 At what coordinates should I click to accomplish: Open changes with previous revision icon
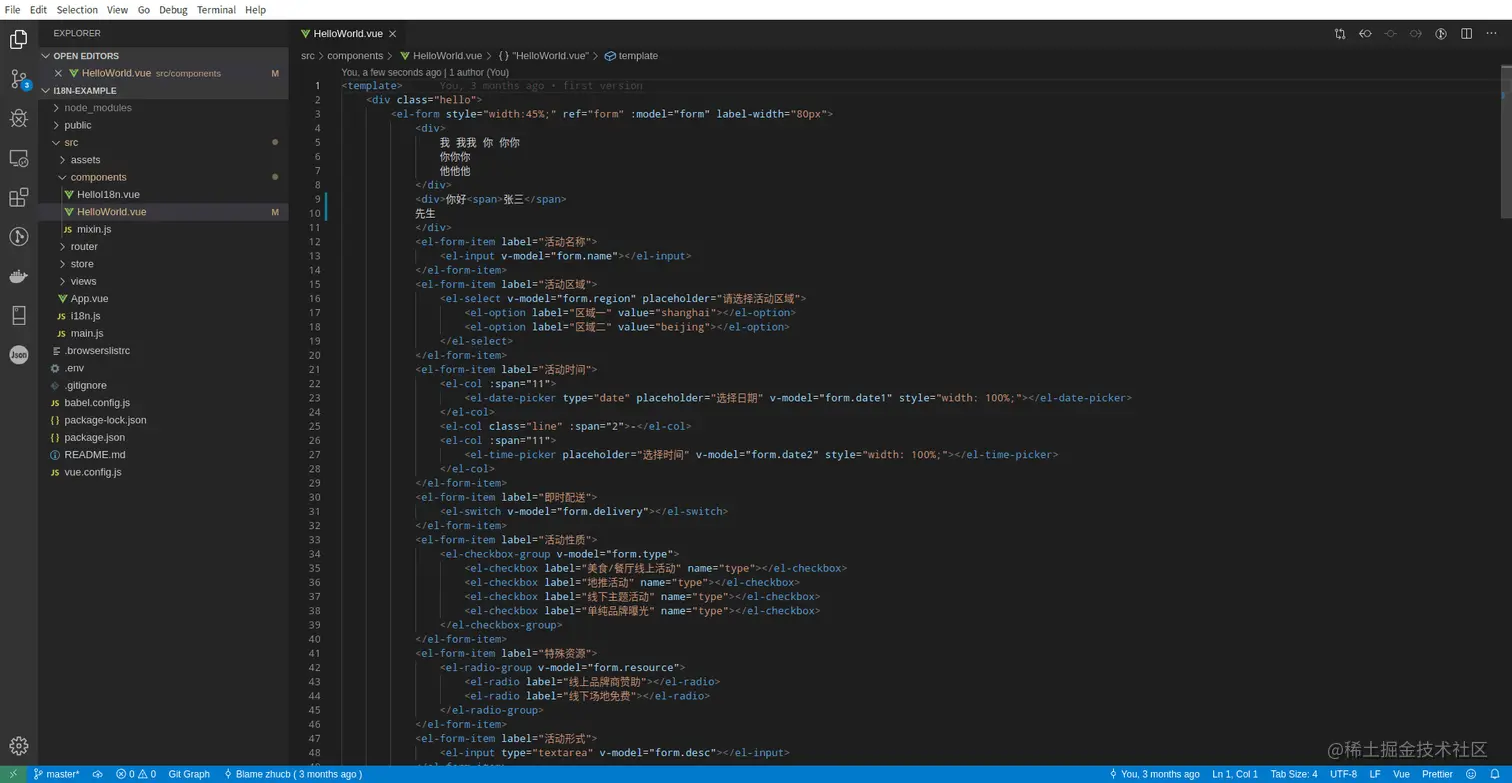(1365, 34)
